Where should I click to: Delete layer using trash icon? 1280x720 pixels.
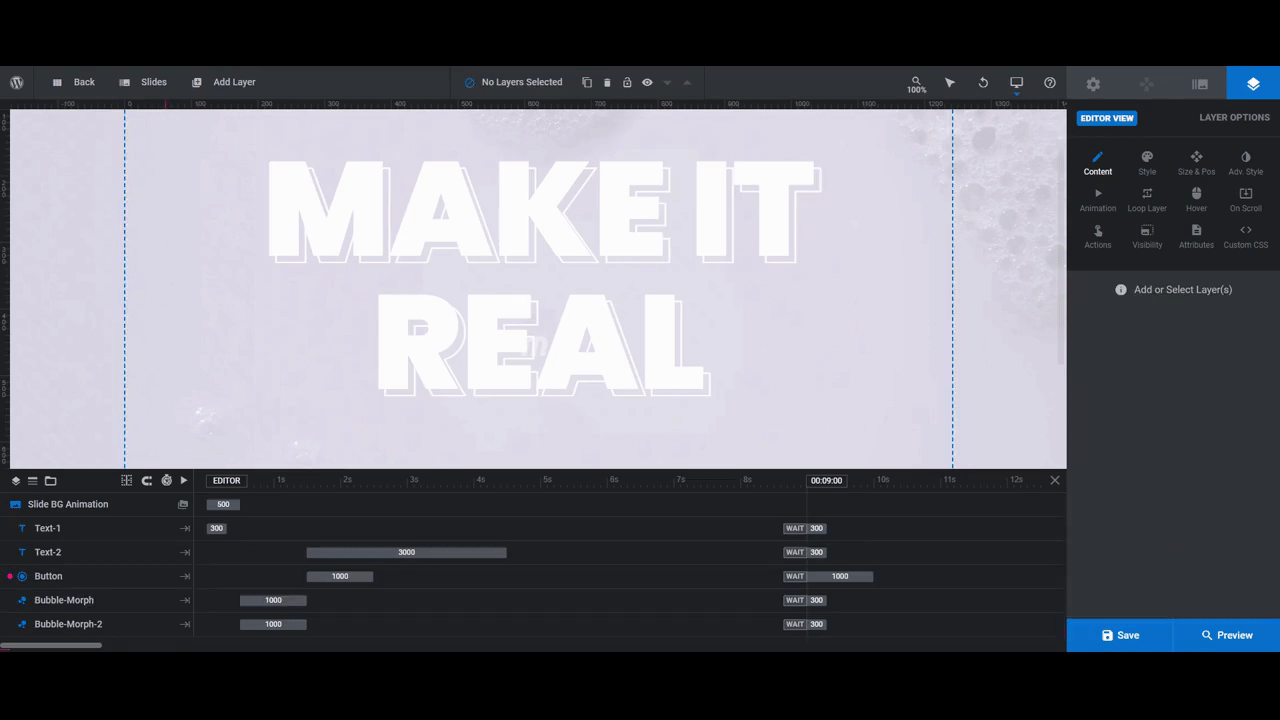click(607, 82)
